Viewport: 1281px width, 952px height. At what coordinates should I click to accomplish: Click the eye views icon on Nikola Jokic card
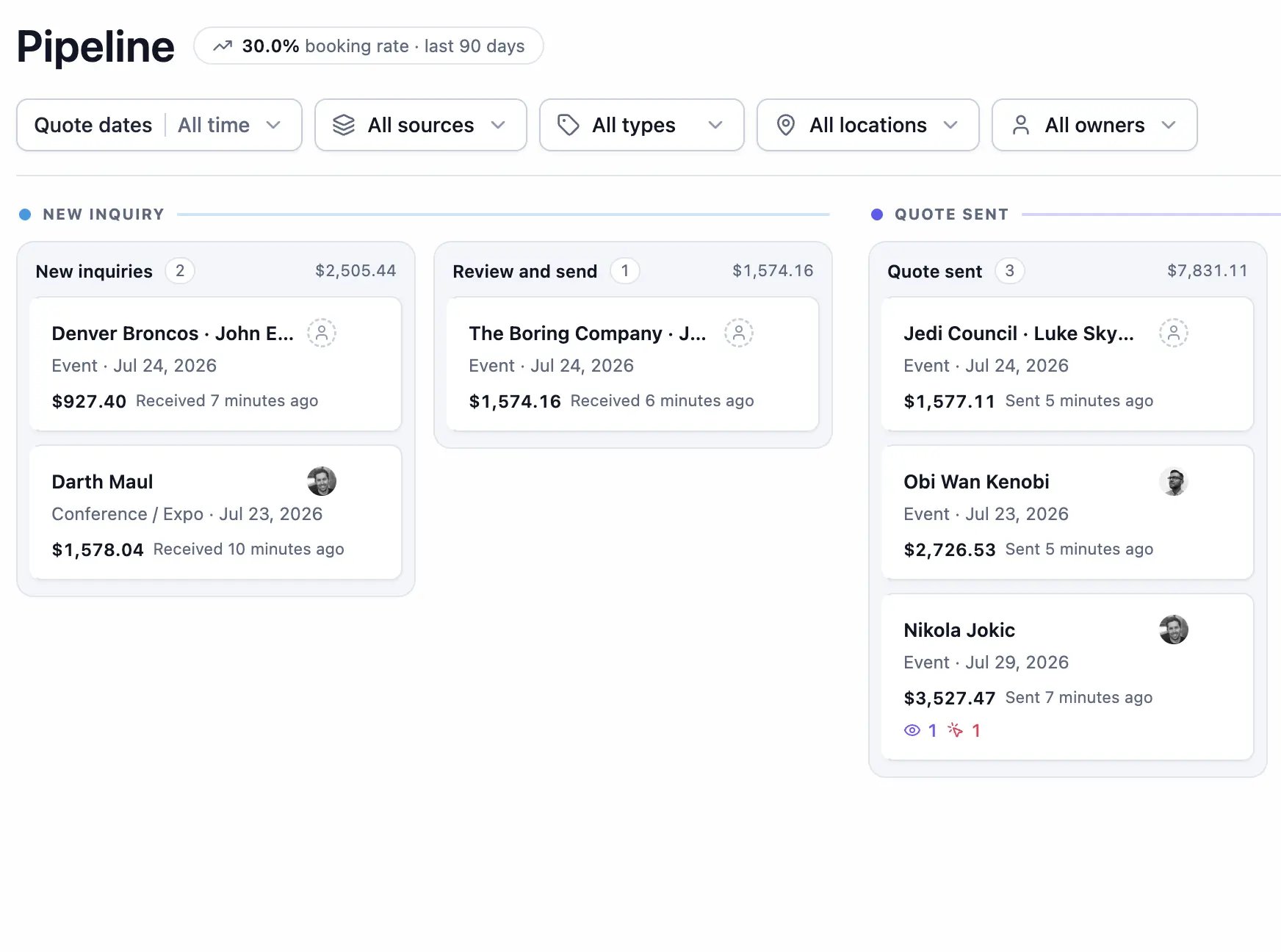coord(912,730)
